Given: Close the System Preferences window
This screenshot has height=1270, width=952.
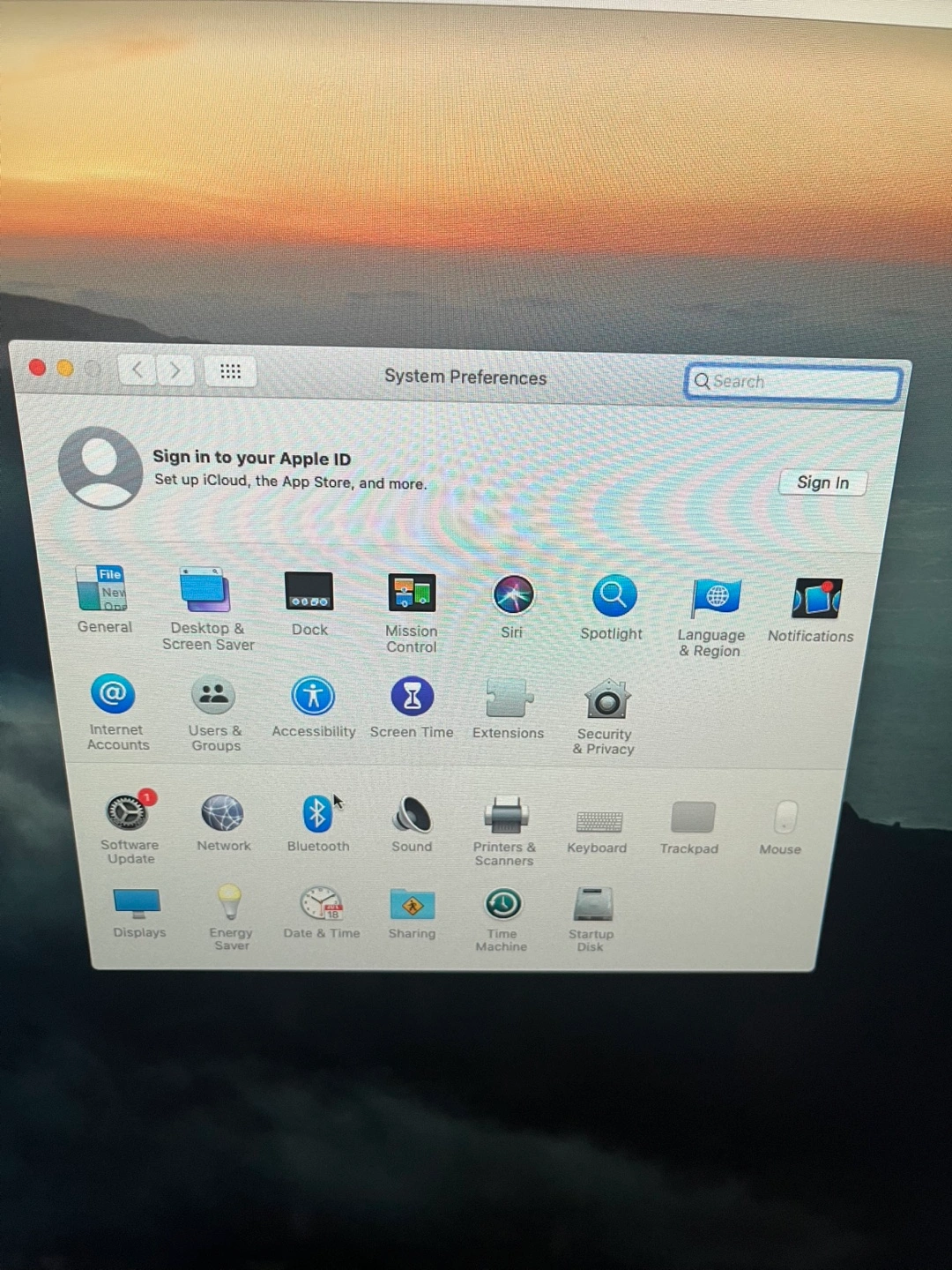Looking at the screenshot, I should coord(37,367).
